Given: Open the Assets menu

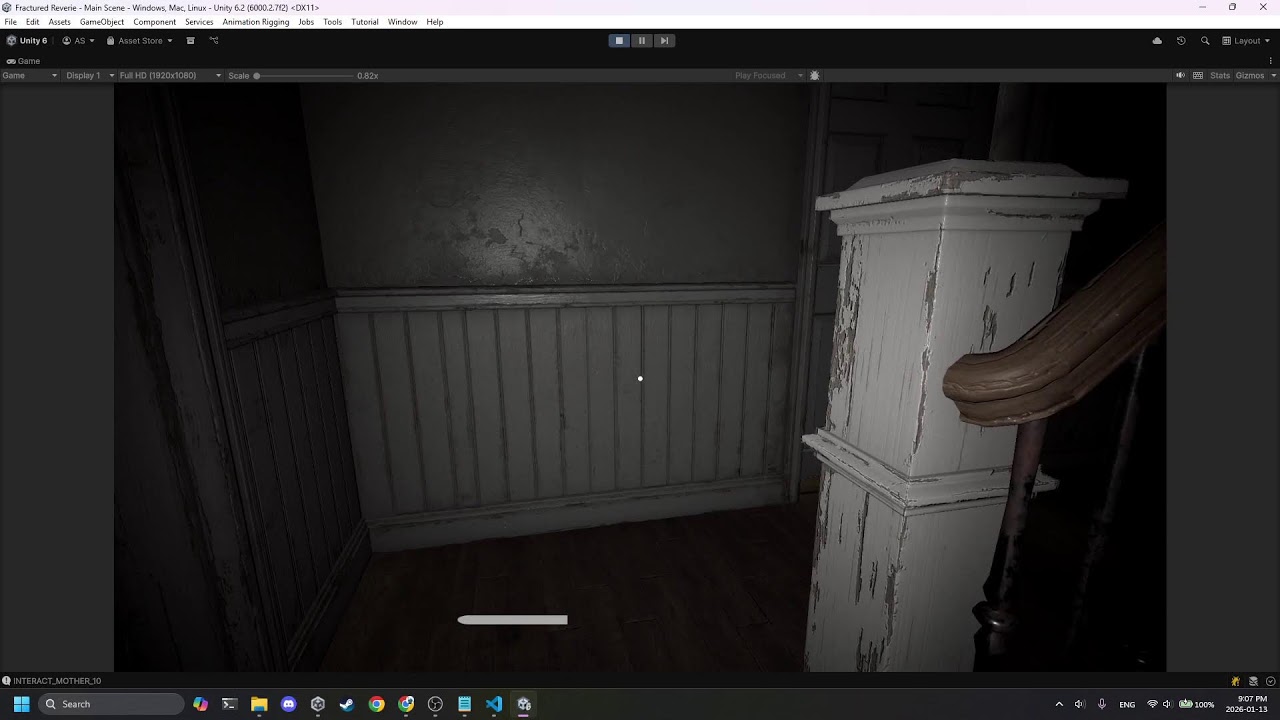Looking at the screenshot, I should (x=60, y=22).
